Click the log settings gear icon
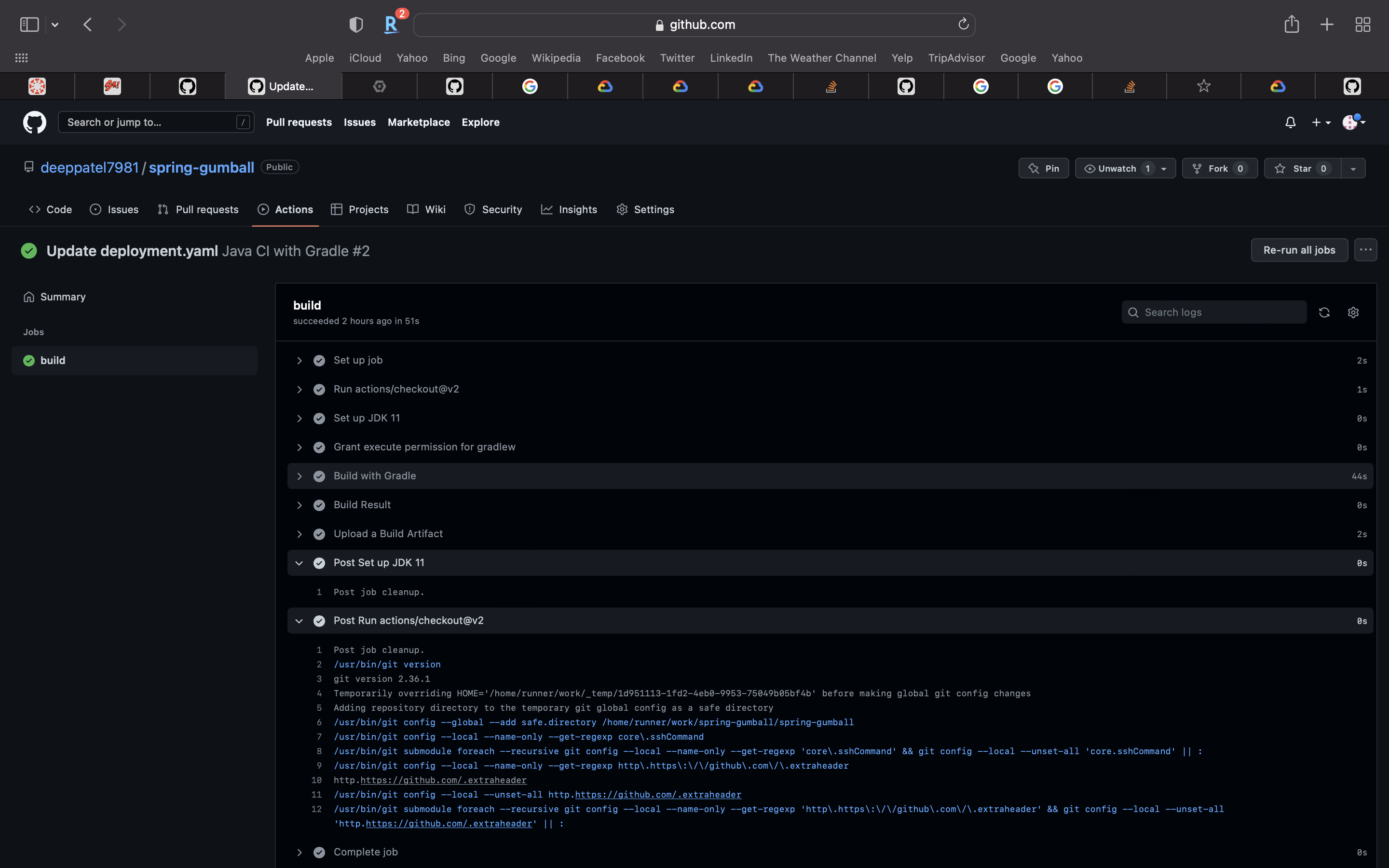Screen dimensions: 1389x868 [1353, 312]
